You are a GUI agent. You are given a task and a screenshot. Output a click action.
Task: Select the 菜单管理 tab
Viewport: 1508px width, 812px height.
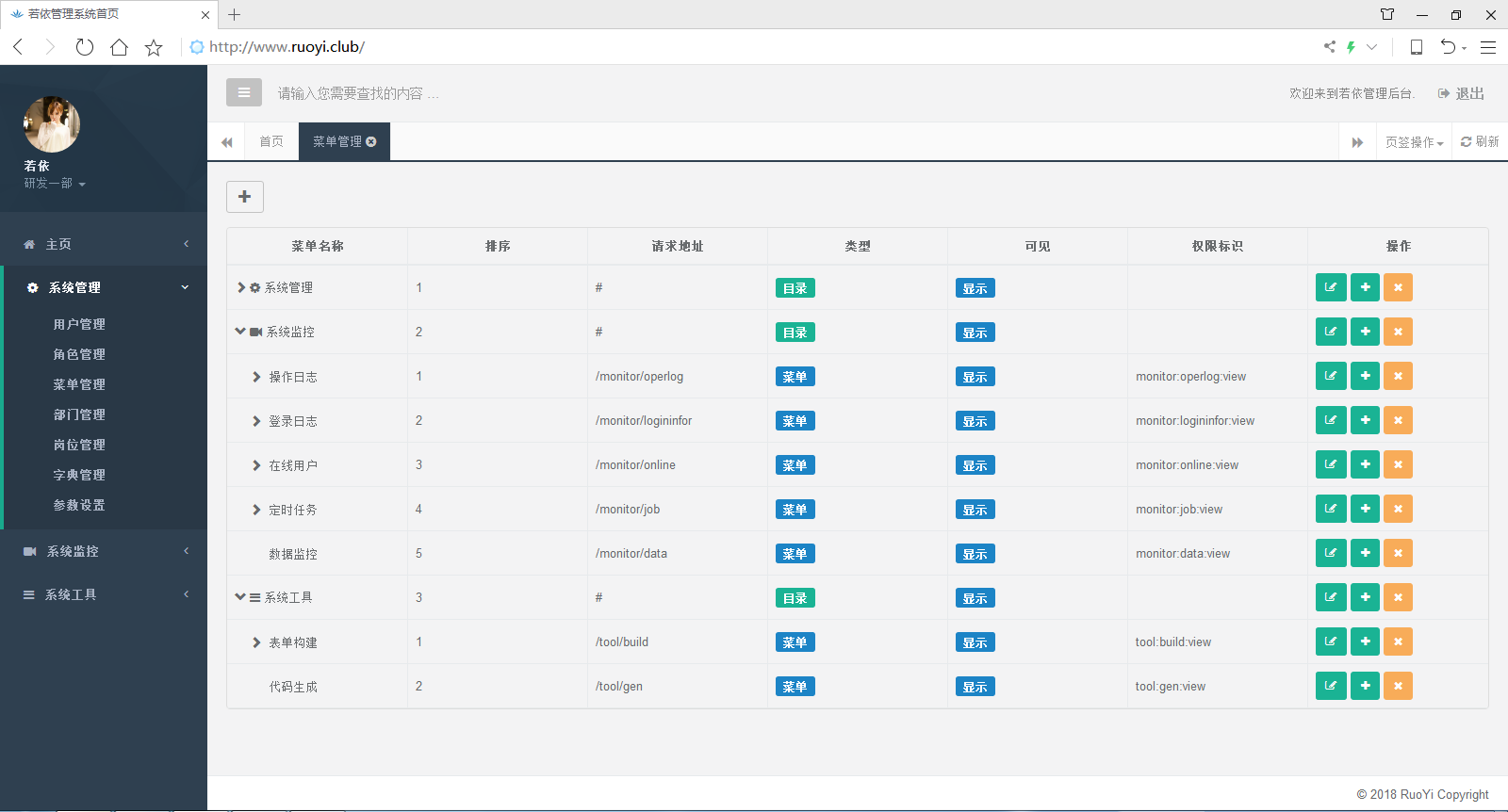[337, 141]
